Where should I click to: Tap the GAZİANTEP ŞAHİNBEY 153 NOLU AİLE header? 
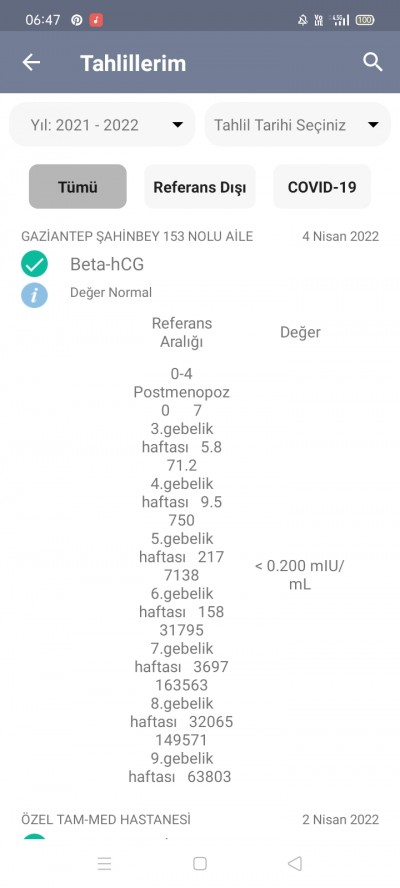click(x=137, y=236)
